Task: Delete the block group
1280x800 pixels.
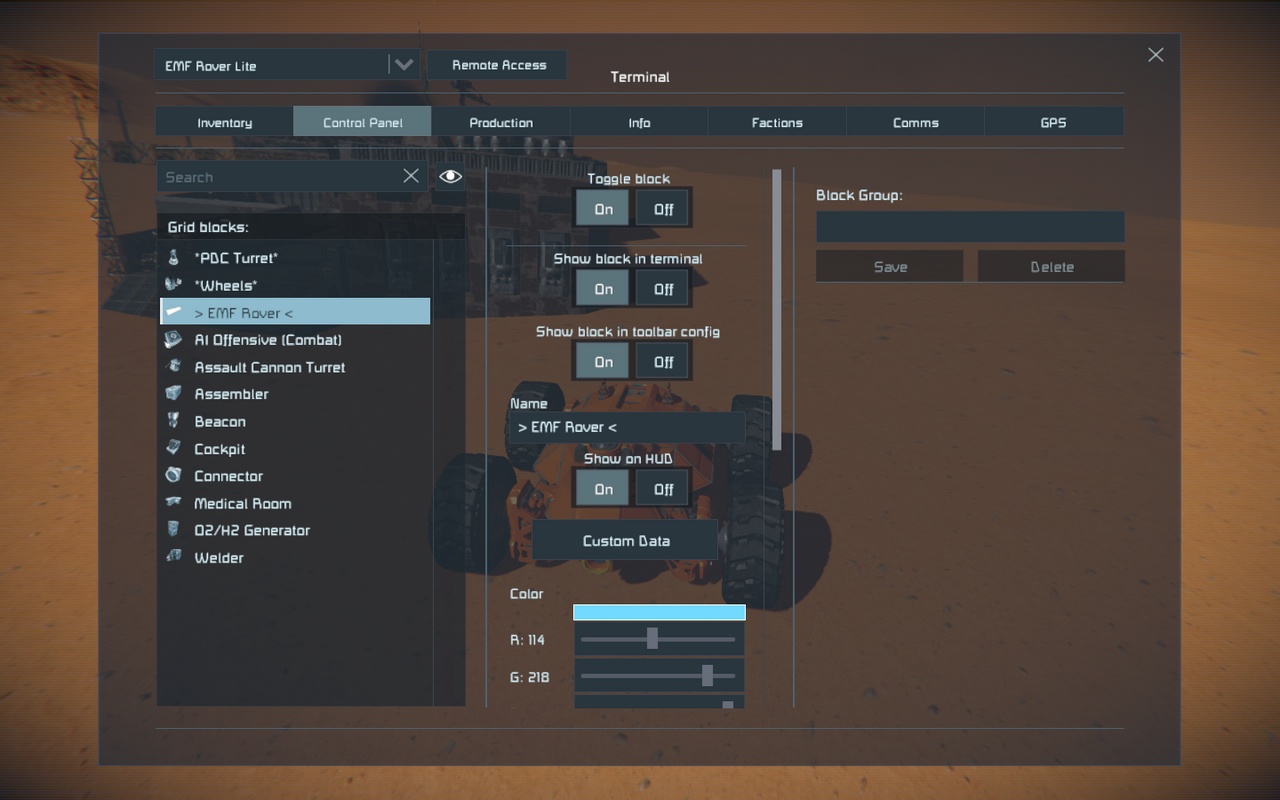Action: [1051, 266]
